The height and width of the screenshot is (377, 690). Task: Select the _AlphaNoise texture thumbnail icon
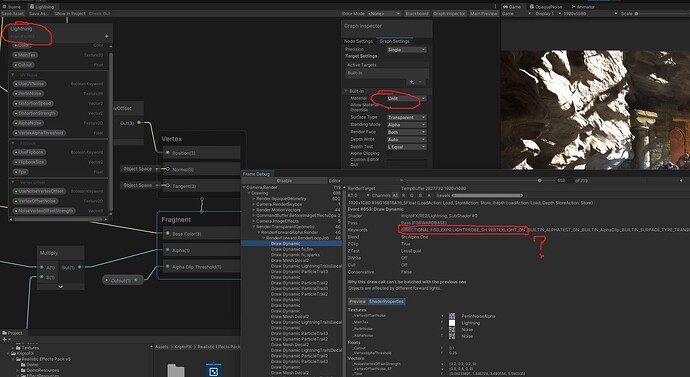[x=452, y=336]
